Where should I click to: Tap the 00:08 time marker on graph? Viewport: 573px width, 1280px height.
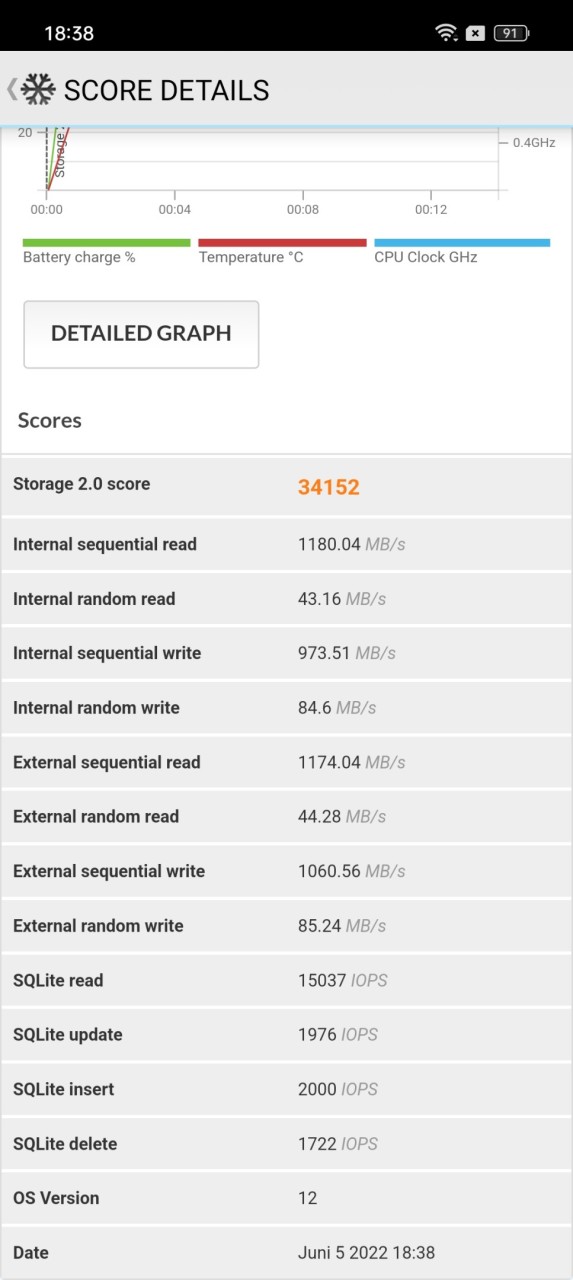click(303, 210)
